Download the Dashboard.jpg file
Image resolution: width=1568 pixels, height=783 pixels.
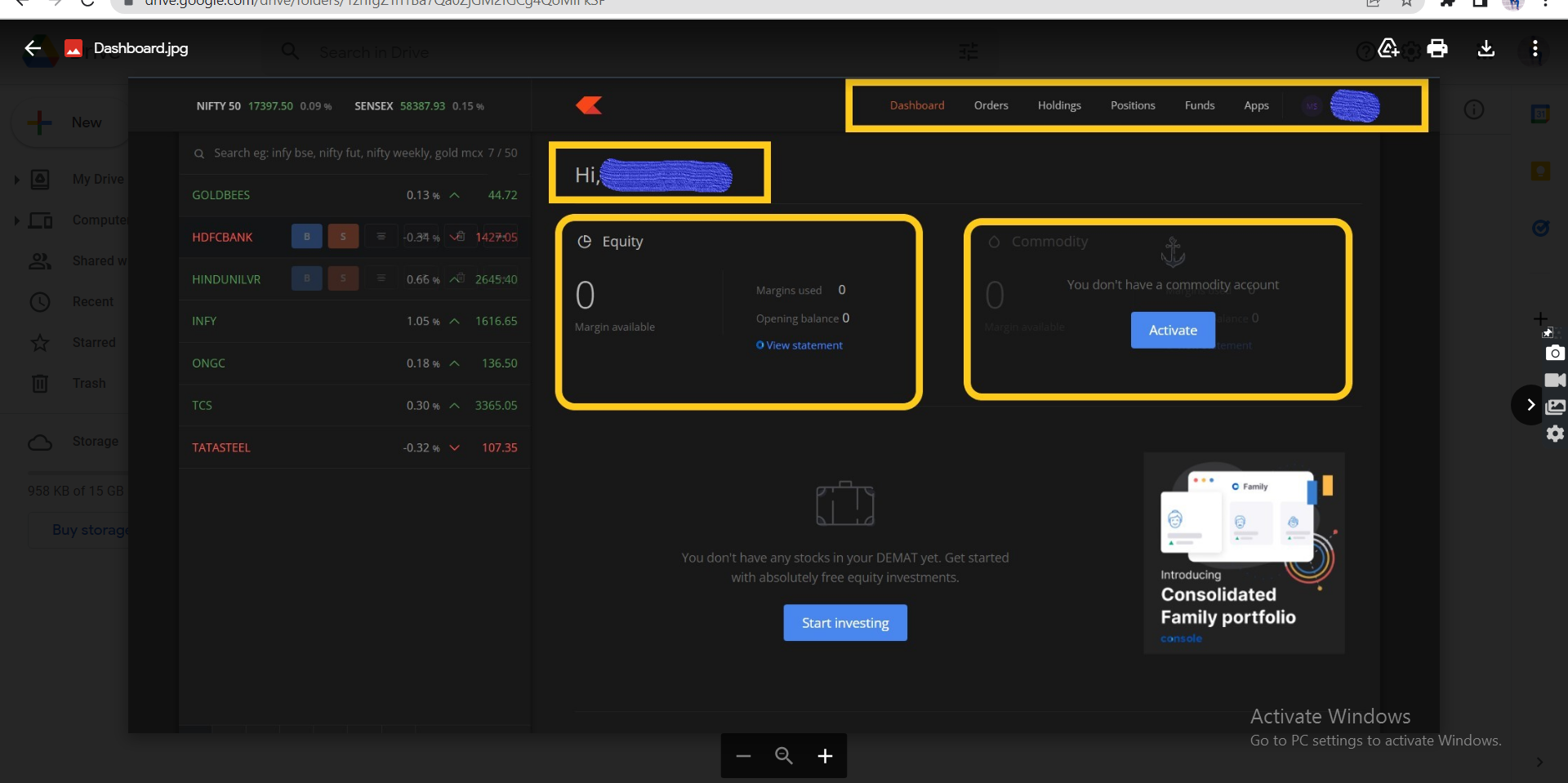coord(1486,49)
